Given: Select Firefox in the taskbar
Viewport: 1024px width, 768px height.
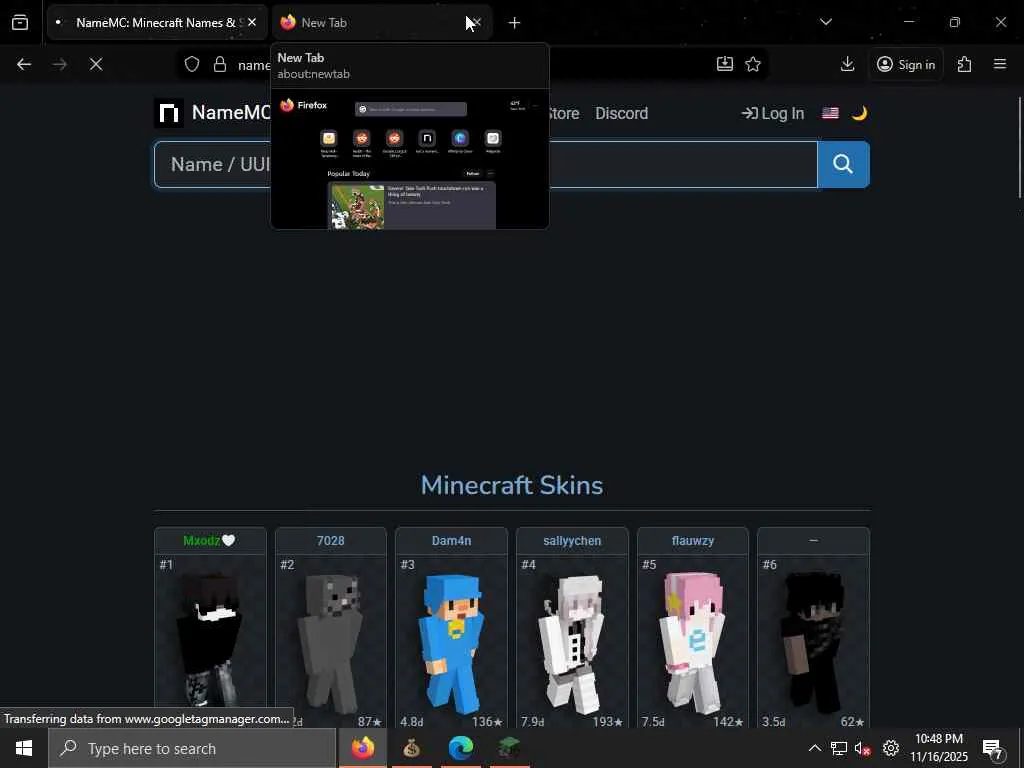Looking at the screenshot, I should coord(363,748).
